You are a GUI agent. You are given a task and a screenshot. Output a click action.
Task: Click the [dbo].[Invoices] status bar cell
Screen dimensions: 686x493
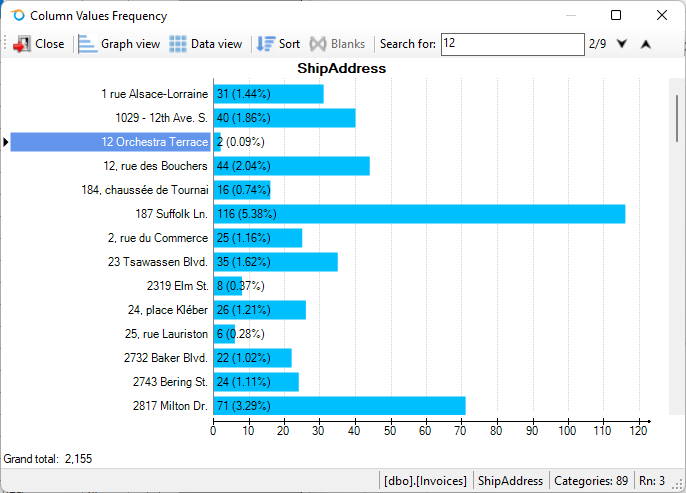(x=427, y=481)
